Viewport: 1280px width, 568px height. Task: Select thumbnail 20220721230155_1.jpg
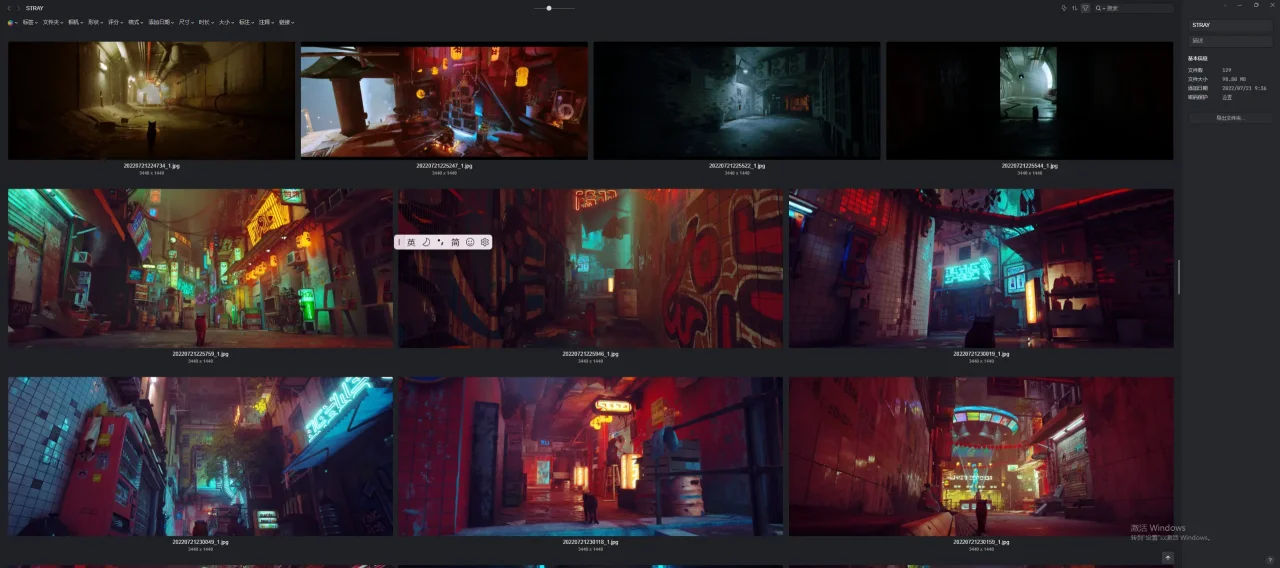click(x=981, y=457)
